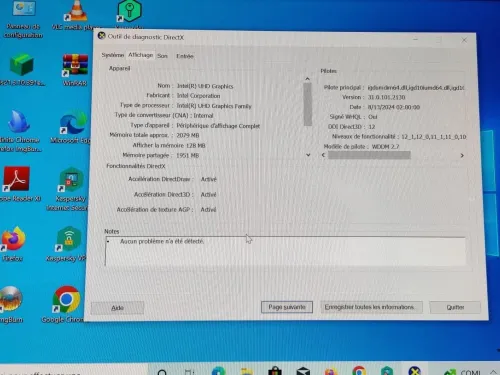Click inside the Notes text box

click(285, 251)
